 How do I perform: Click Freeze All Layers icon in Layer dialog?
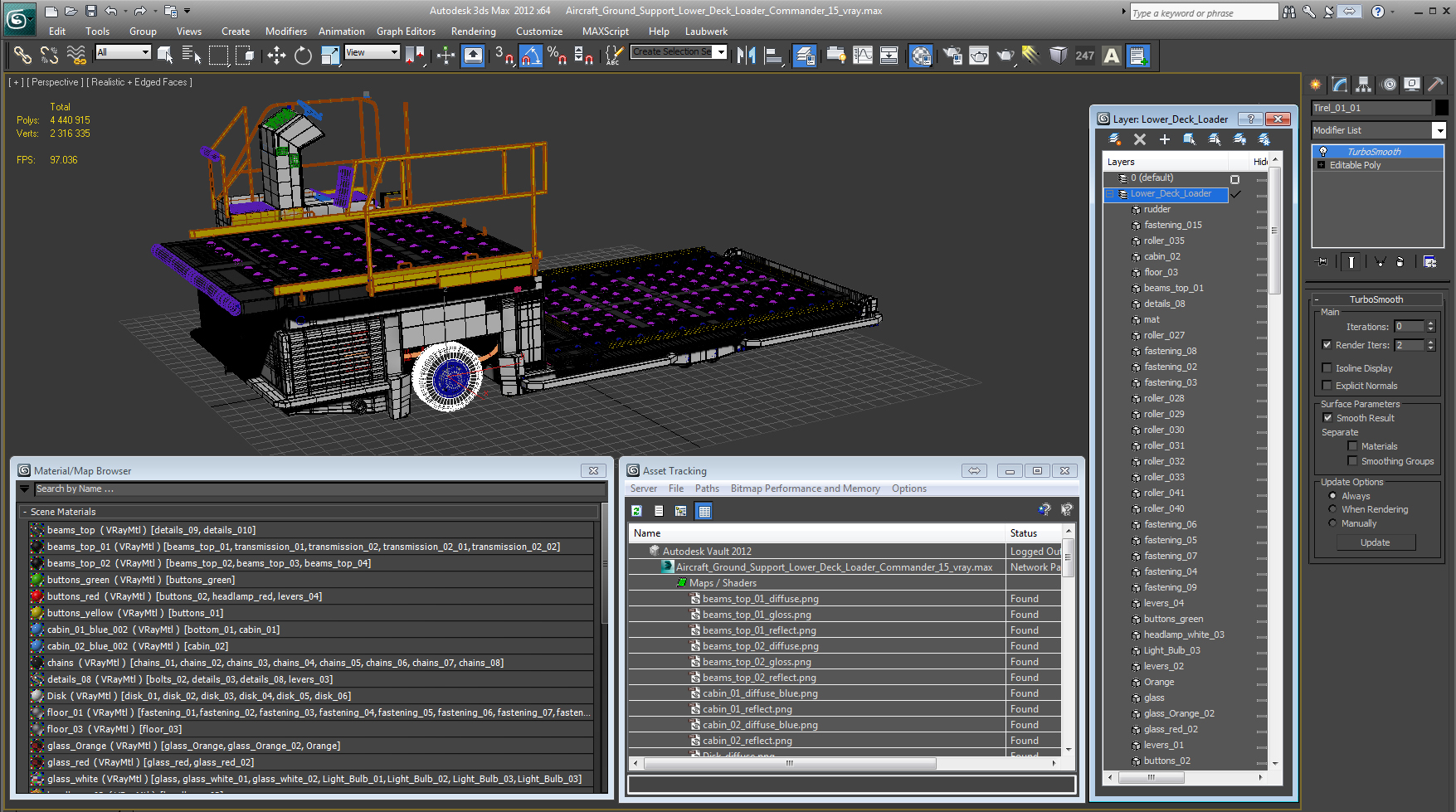tap(1264, 139)
